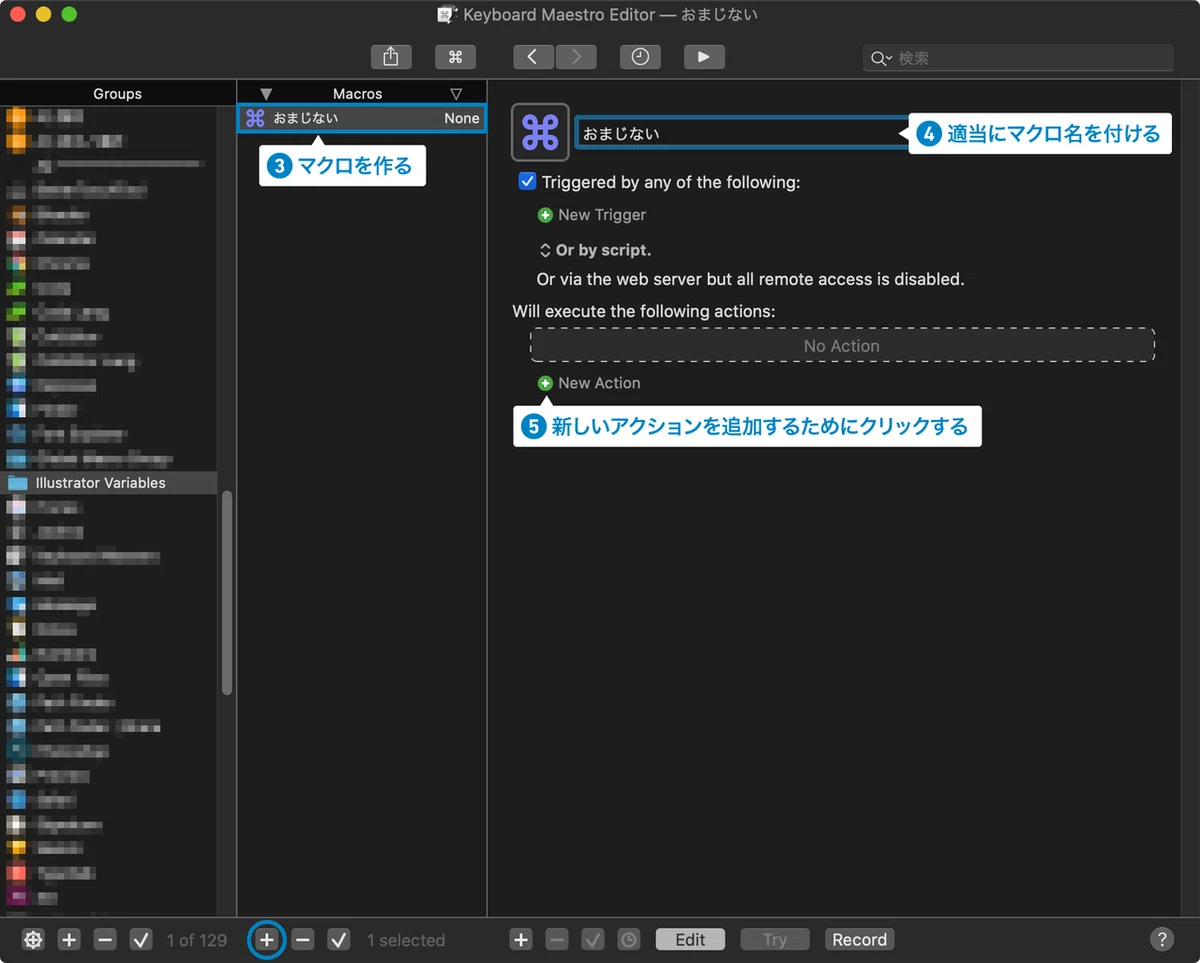Toggle the filled sort triangle in Macros header
1200x963 pixels.
[x=266, y=94]
